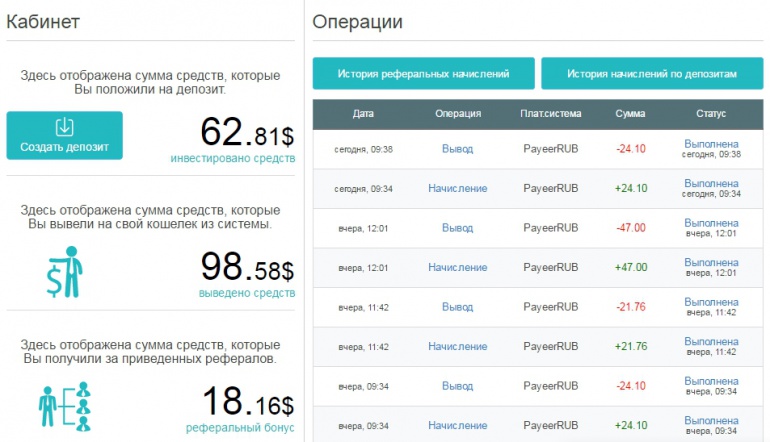Screen dimensions: 770x442
Task: Click the Сумма column header
Action: click(630, 114)
